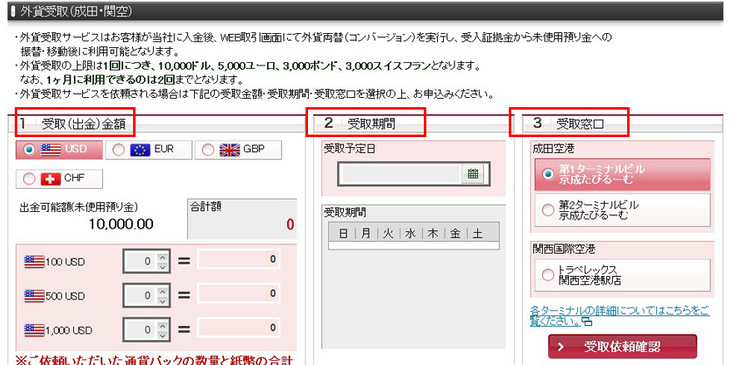Choose the GBP currency radio option
This screenshot has width=732, height=365.
coord(208,149)
